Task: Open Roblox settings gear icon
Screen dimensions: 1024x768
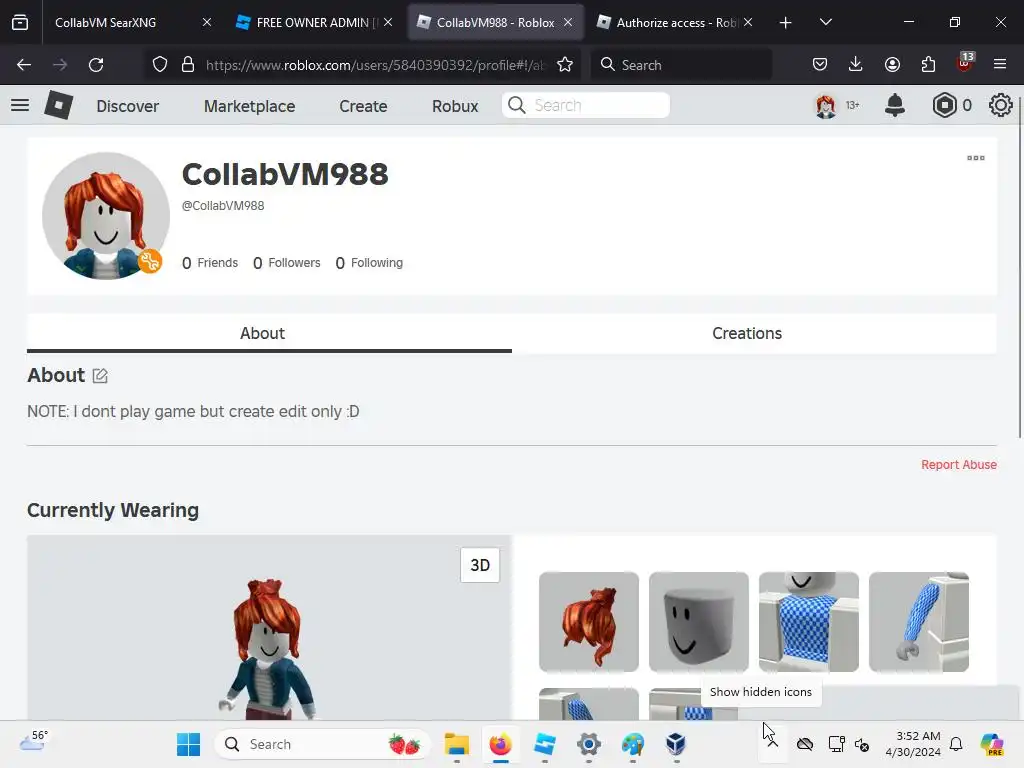Action: (1000, 105)
